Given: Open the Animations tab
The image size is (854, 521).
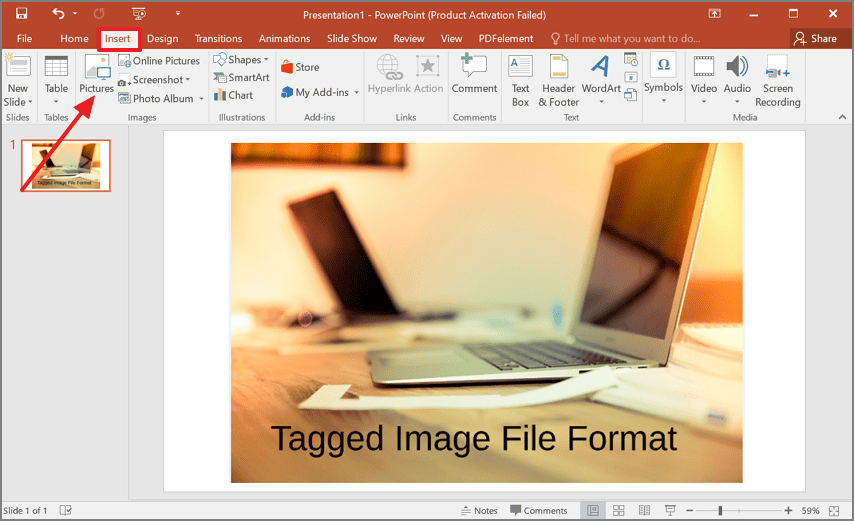Looking at the screenshot, I should [284, 39].
